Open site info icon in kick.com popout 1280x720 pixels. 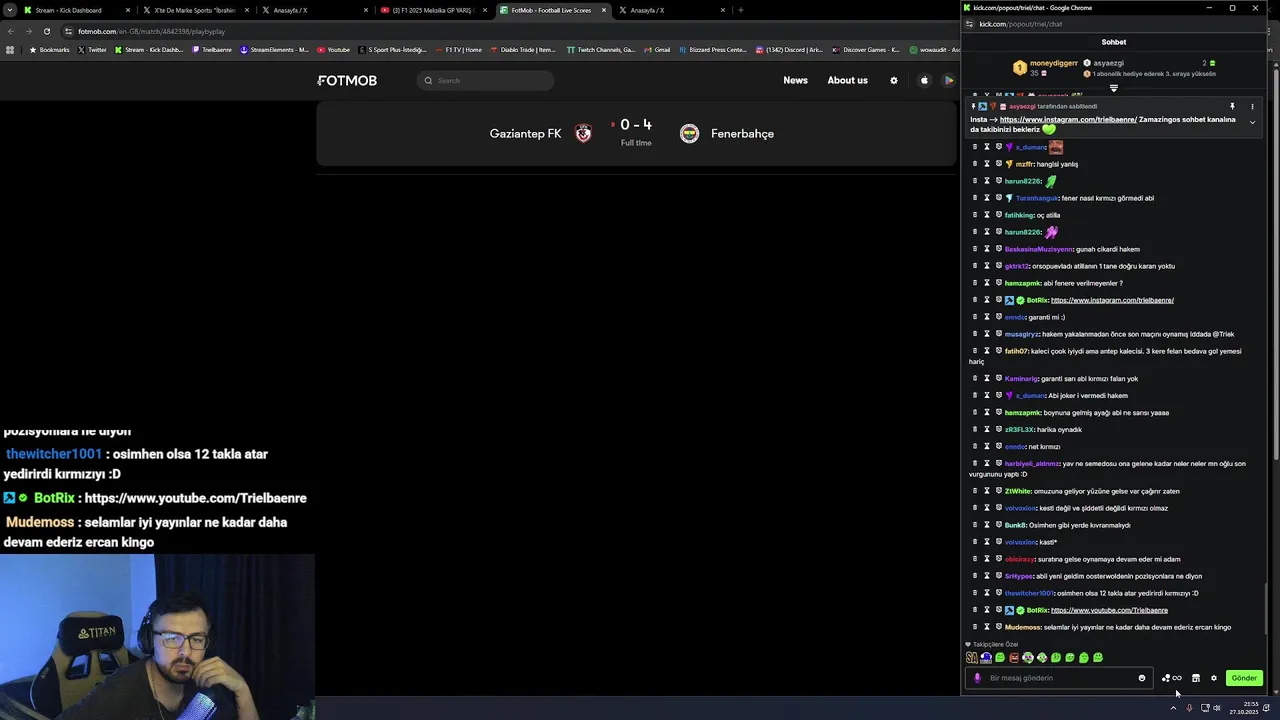point(969,24)
